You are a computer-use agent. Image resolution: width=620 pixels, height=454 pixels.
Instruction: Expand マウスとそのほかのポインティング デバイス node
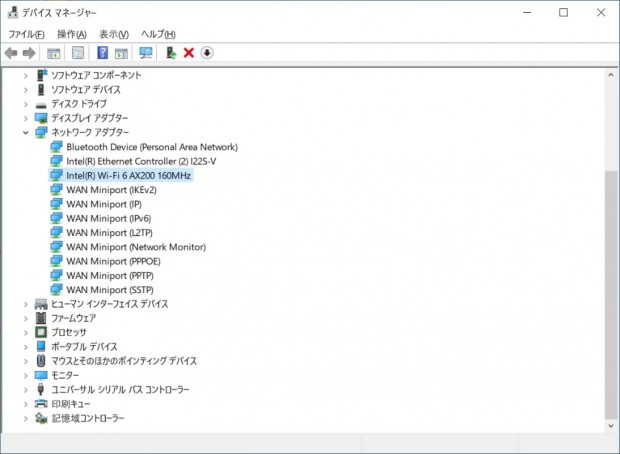tap(26, 361)
